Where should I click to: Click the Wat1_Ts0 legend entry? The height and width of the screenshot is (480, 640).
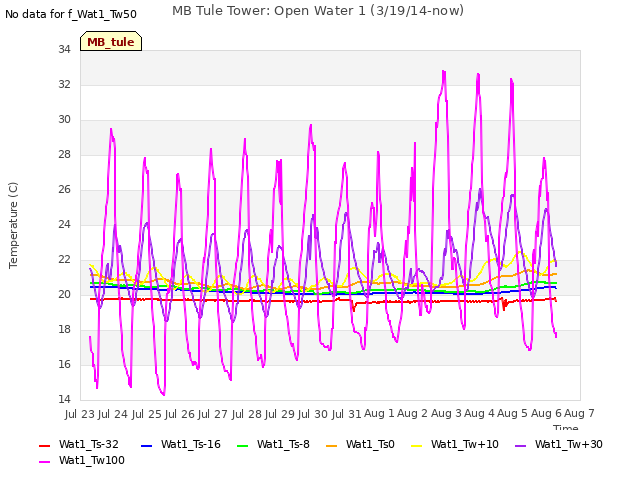coord(360,444)
